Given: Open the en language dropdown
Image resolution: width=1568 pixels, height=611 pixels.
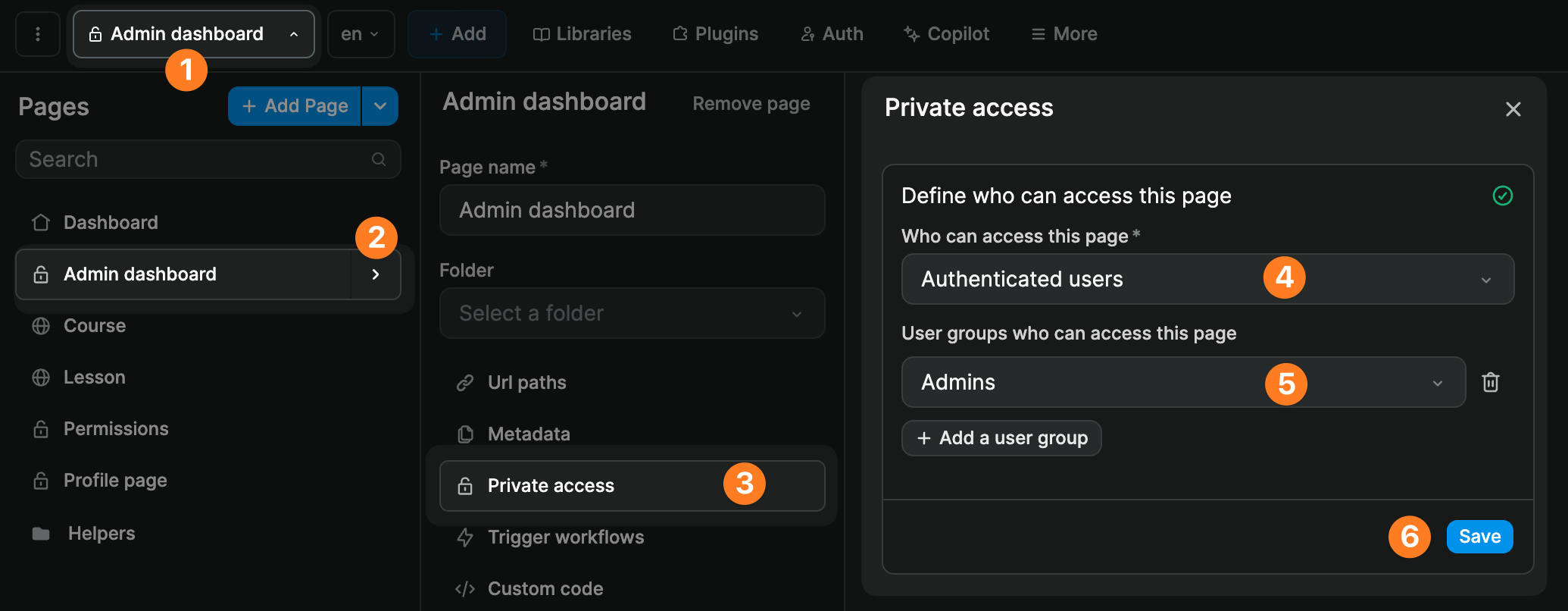Looking at the screenshot, I should coord(361,34).
